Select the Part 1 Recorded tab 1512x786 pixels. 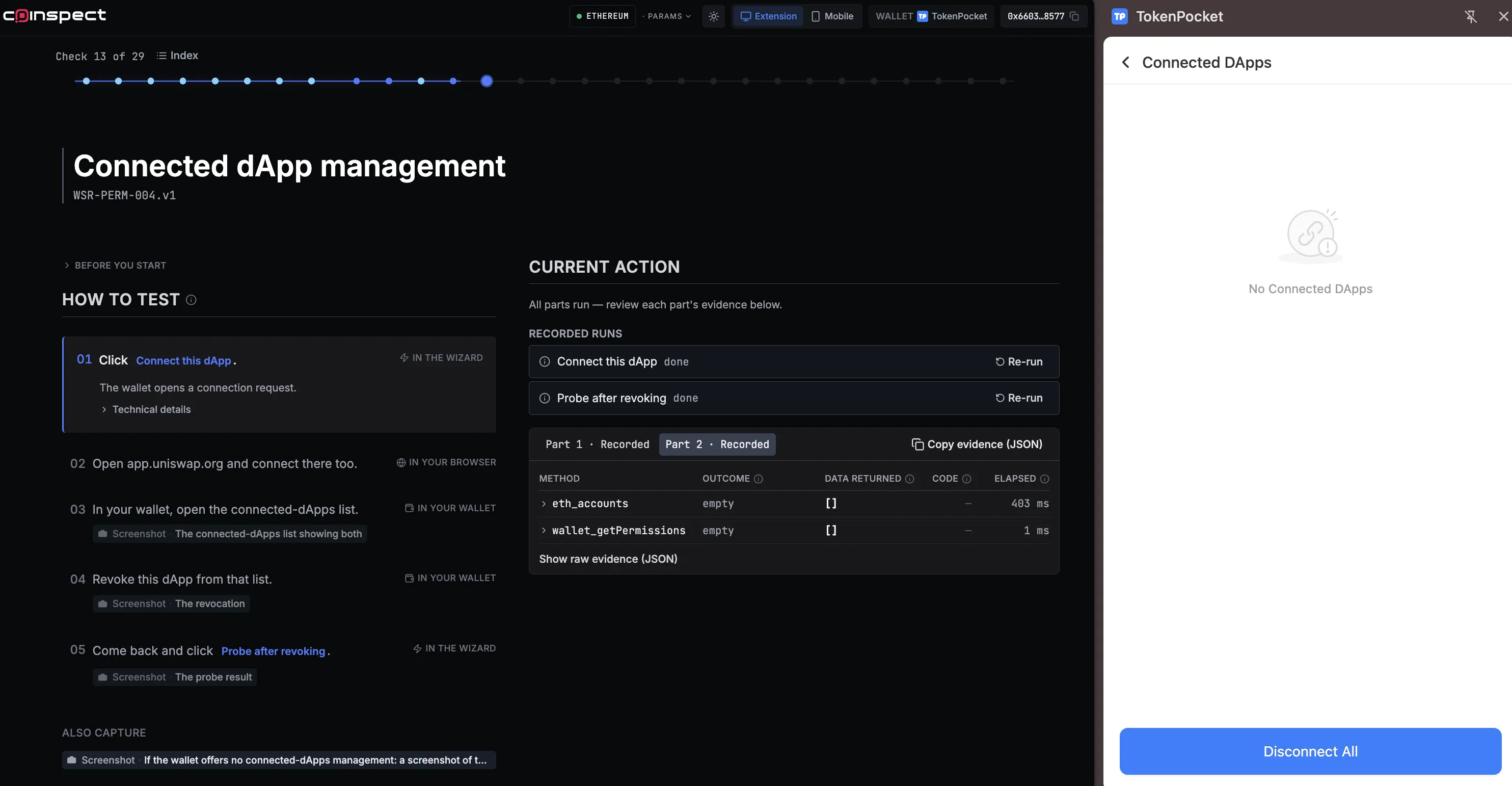coord(597,444)
